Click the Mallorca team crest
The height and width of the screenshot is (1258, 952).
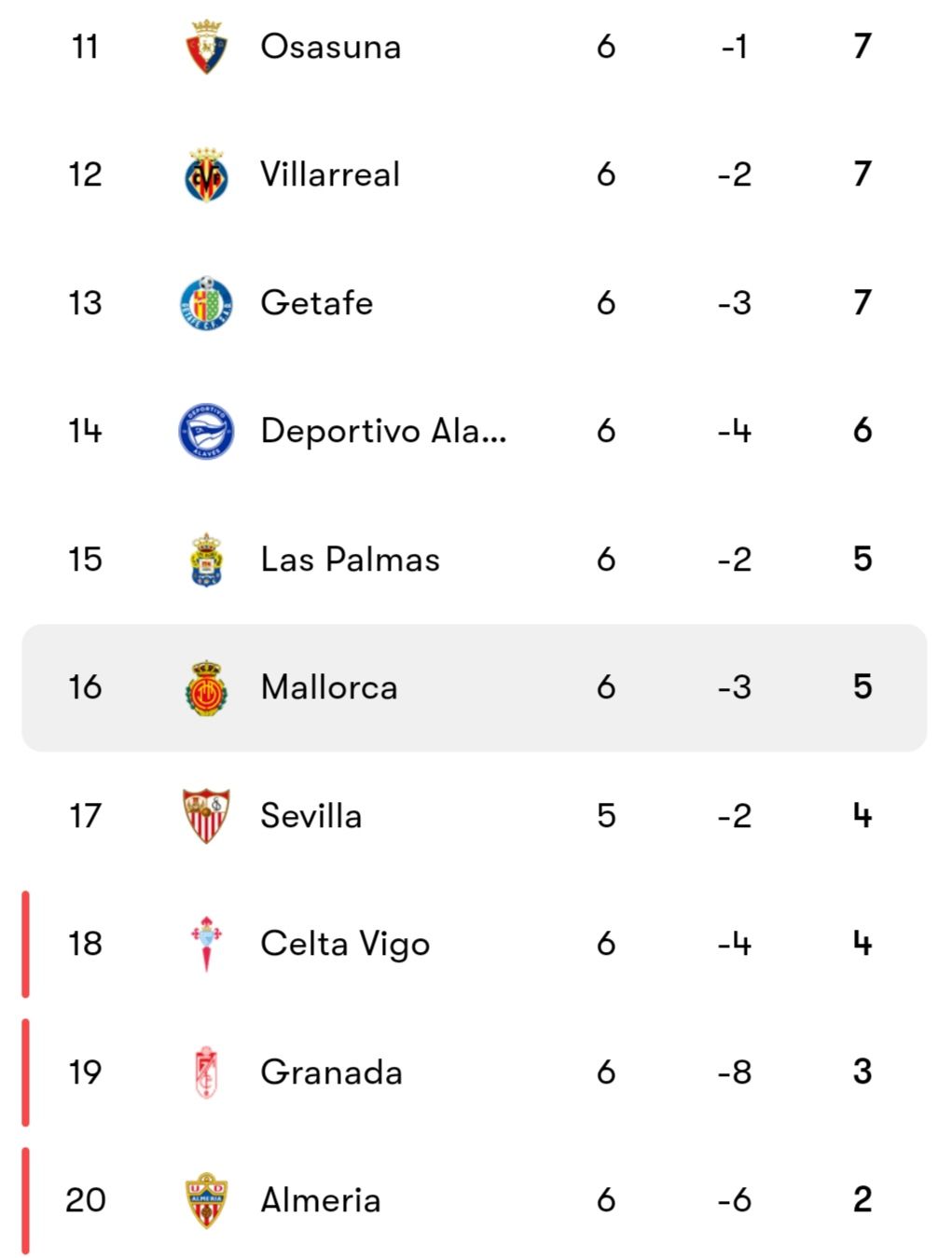[206, 687]
